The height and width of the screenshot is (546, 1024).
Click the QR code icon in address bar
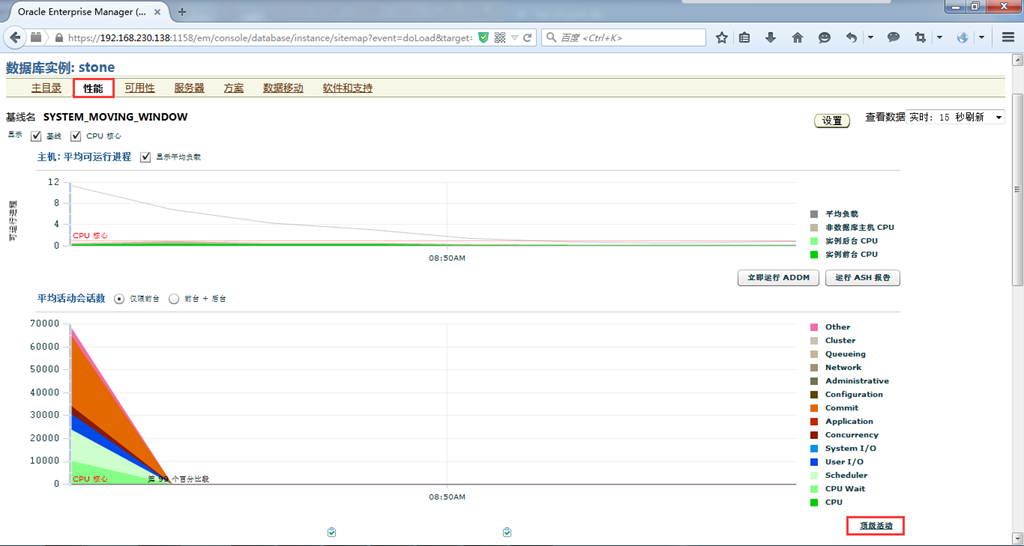pos(499,37)
